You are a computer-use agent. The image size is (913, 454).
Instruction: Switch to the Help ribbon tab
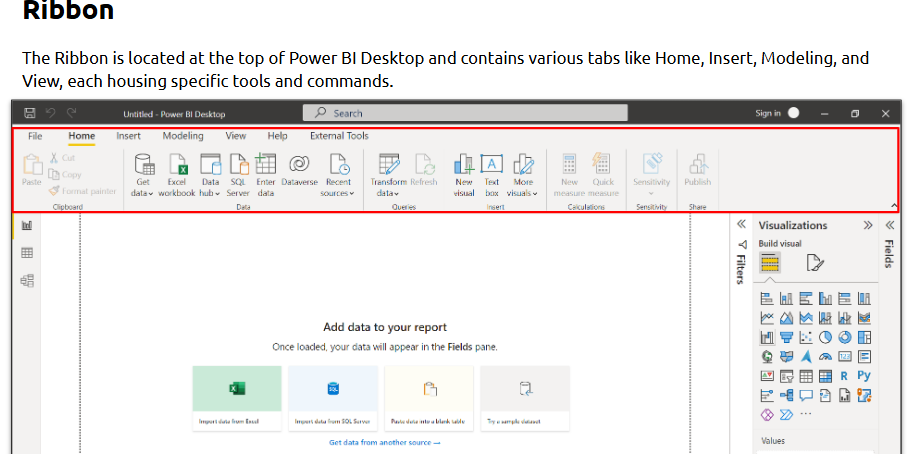[277, 136]
